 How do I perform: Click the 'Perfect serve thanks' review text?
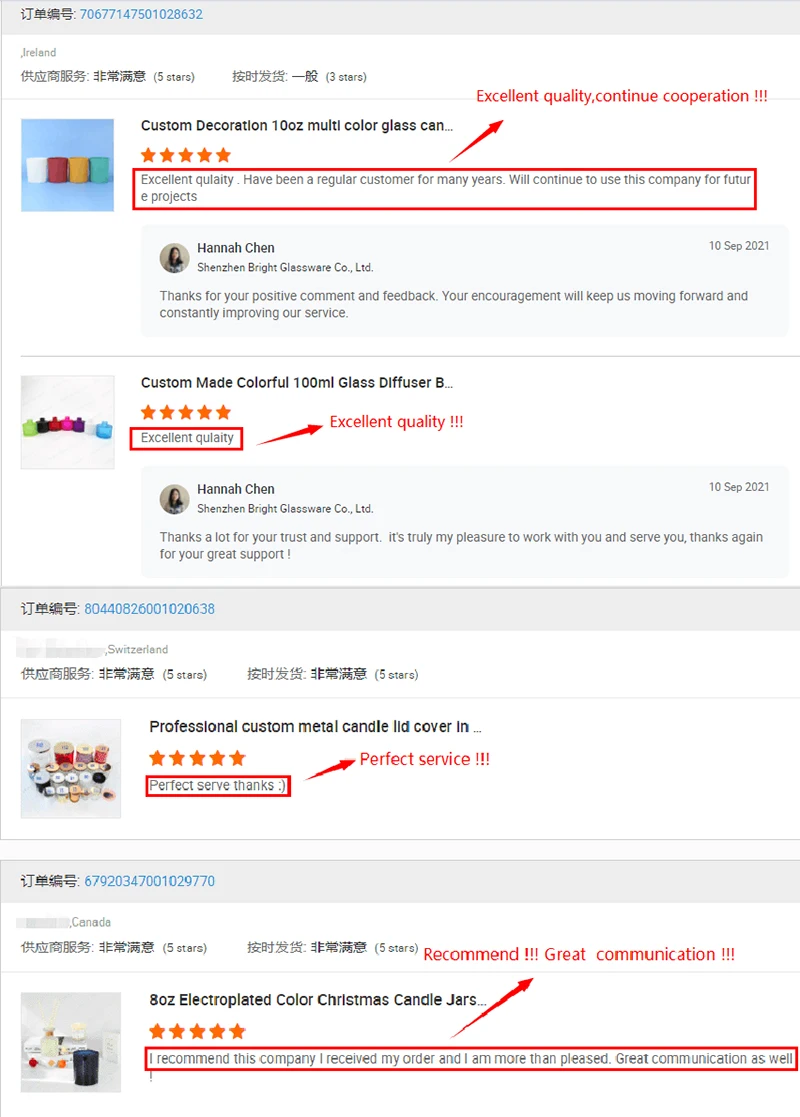tap(218, 786)
